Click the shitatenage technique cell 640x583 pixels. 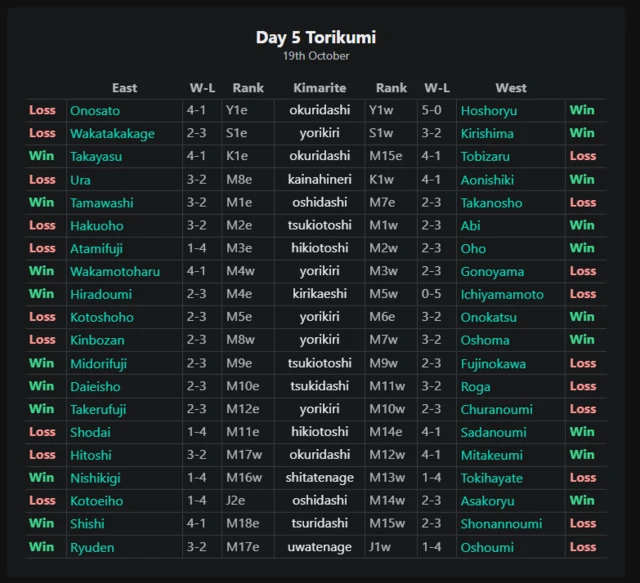pyautogui.click(x=320, y=479)
